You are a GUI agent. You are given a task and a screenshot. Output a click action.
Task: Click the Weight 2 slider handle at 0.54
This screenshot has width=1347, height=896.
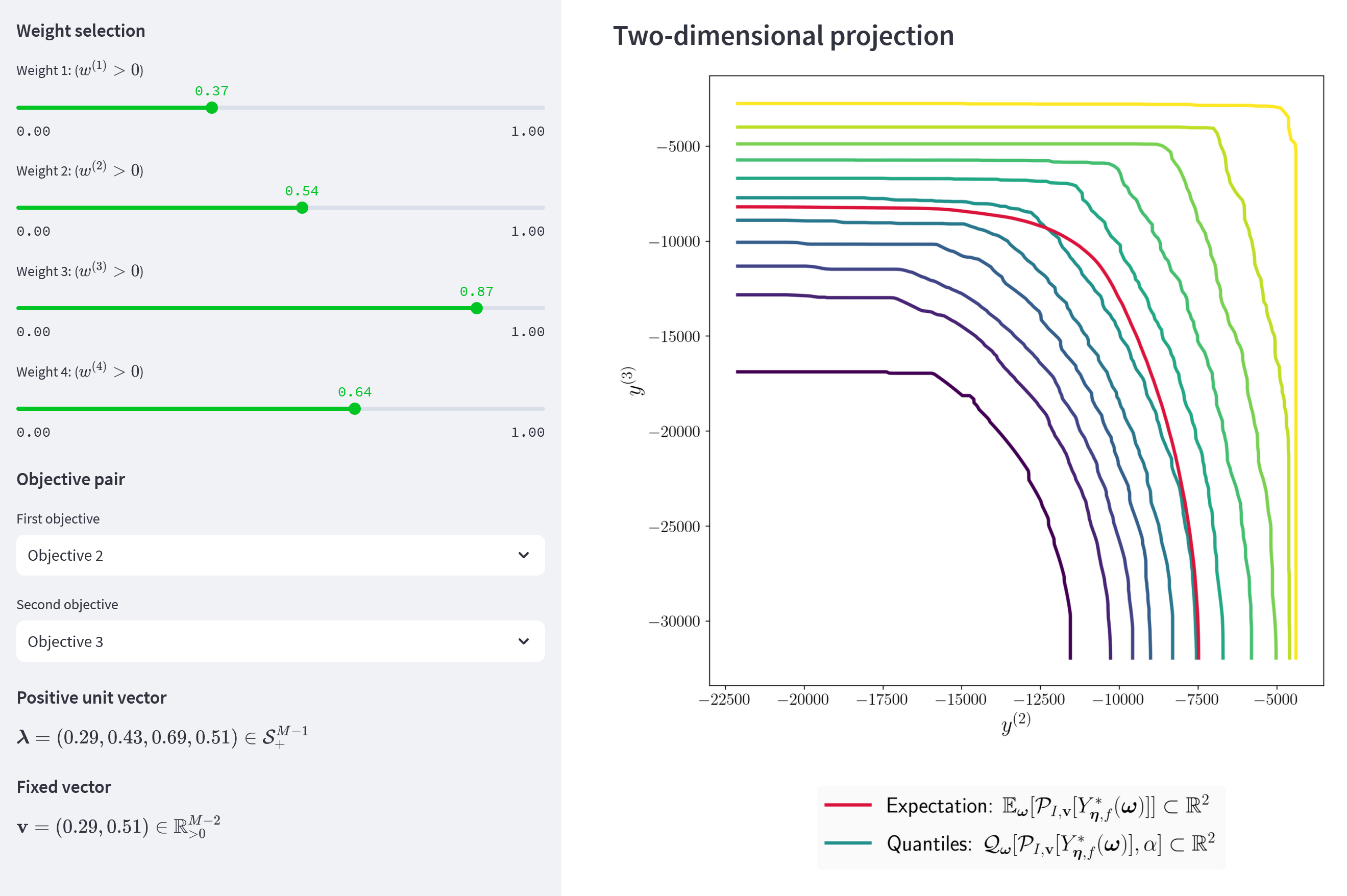pyautogui.click(x=302, y=208)
